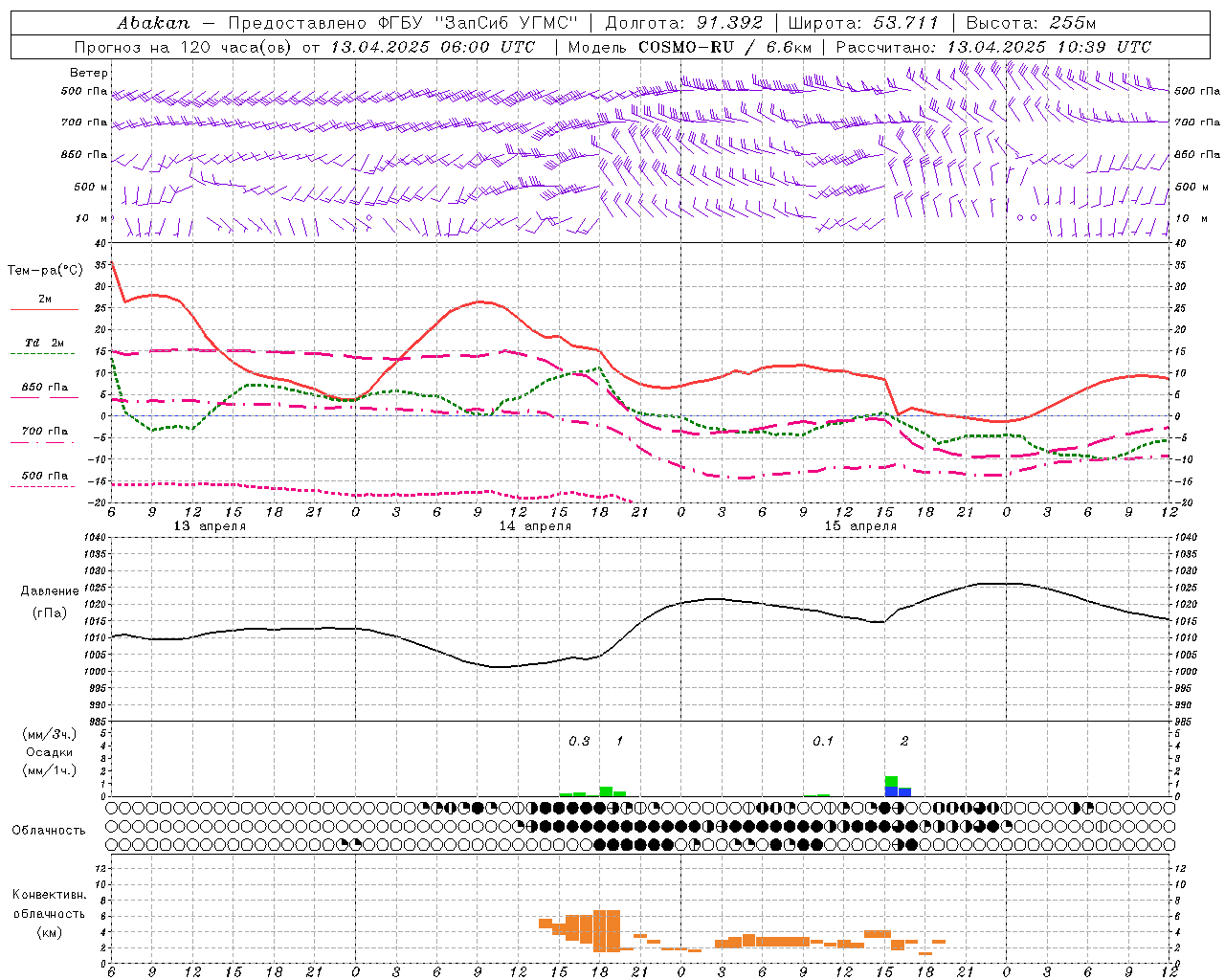Viewport: 1225px width, 980px height.
Task: Click the 'Конвективн.' label
Action: (49, 895)
